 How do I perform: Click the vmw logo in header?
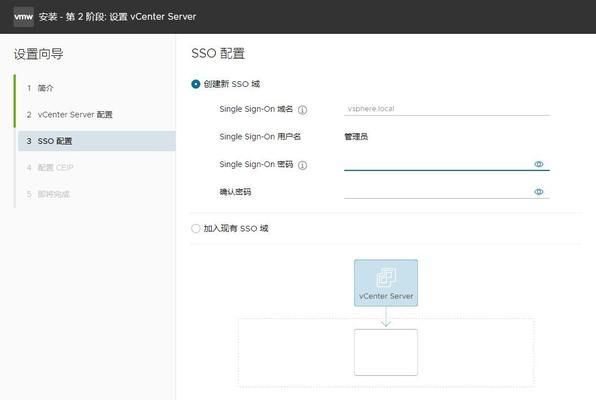(x=24, y=17)
